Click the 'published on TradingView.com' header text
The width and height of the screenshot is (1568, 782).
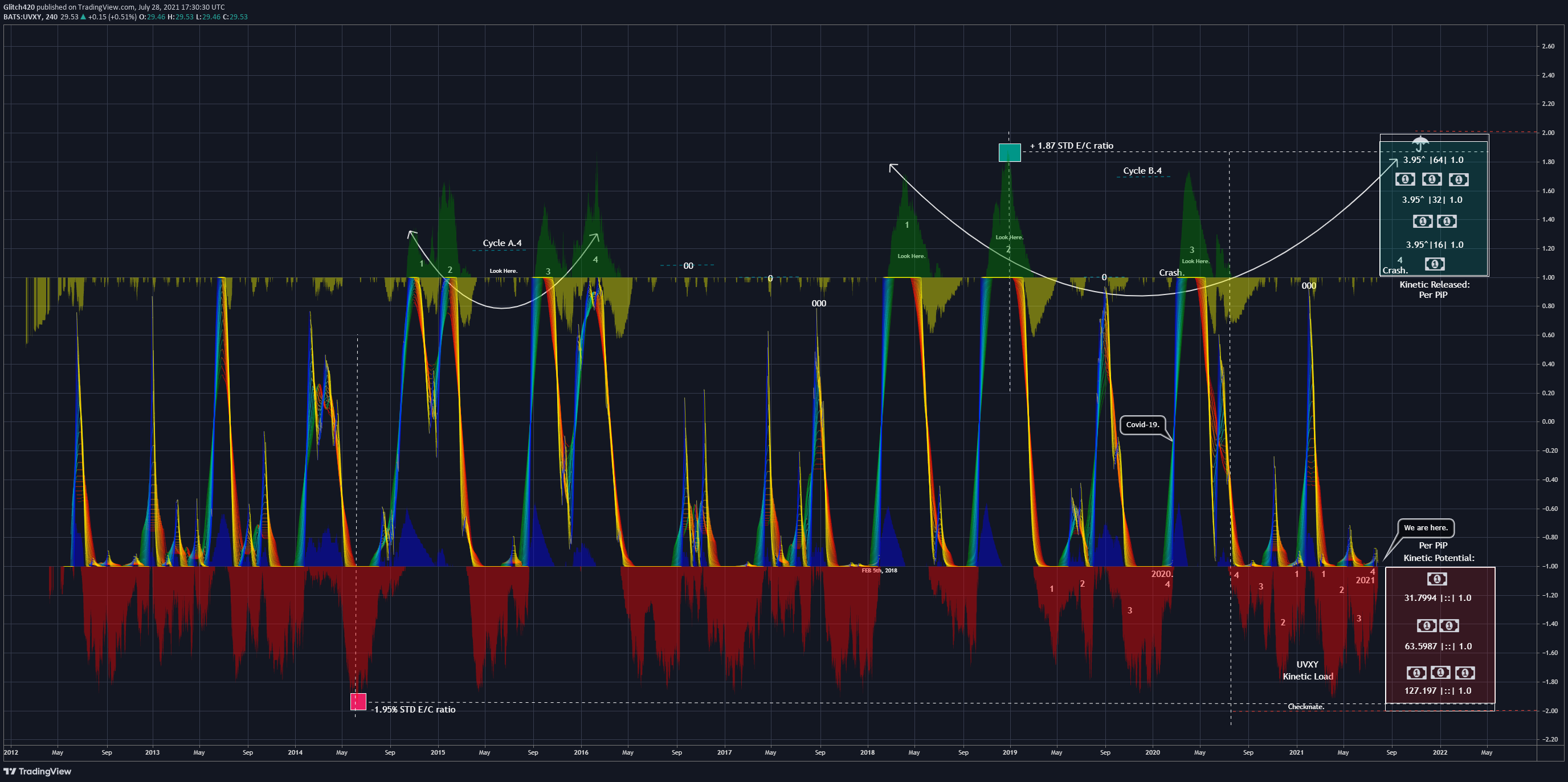tap(85, 7)
